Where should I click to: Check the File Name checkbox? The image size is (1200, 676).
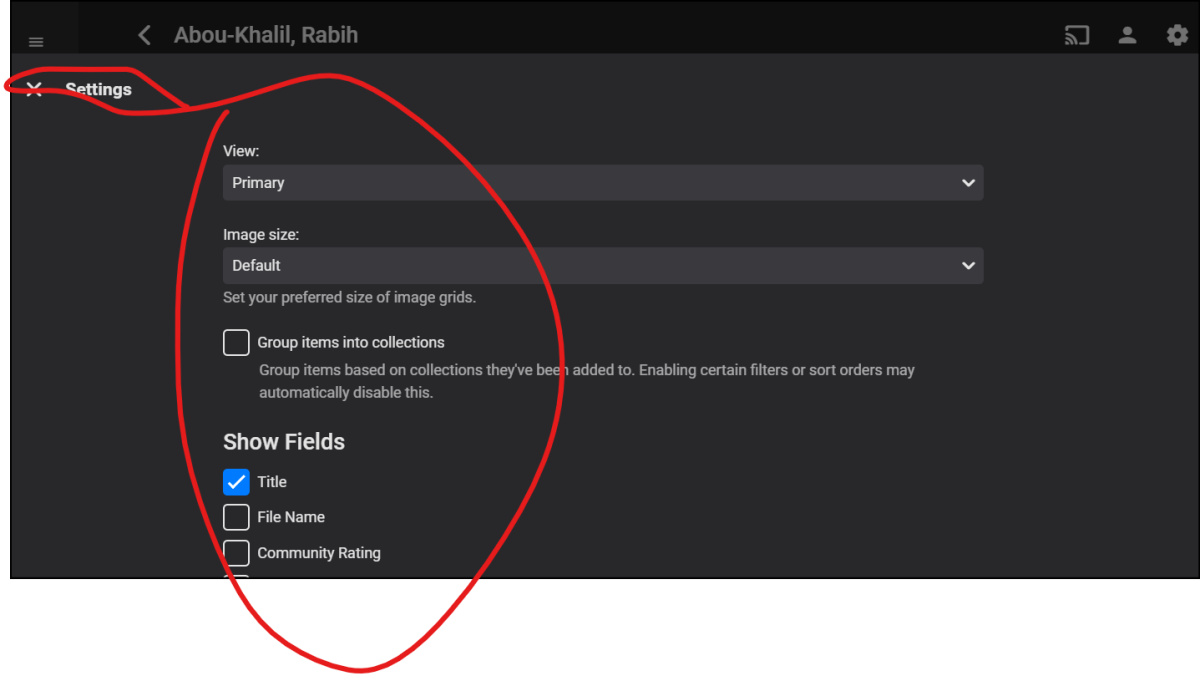[x=236, y=517]
